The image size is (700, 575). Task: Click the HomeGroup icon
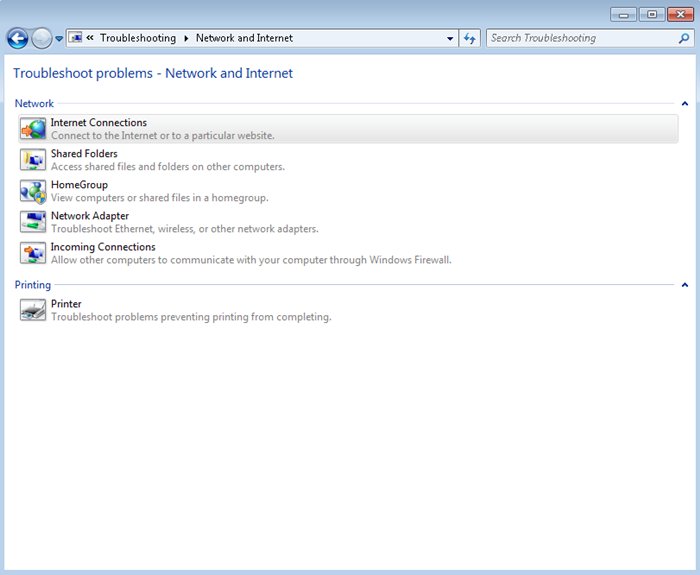coord(33,191)
